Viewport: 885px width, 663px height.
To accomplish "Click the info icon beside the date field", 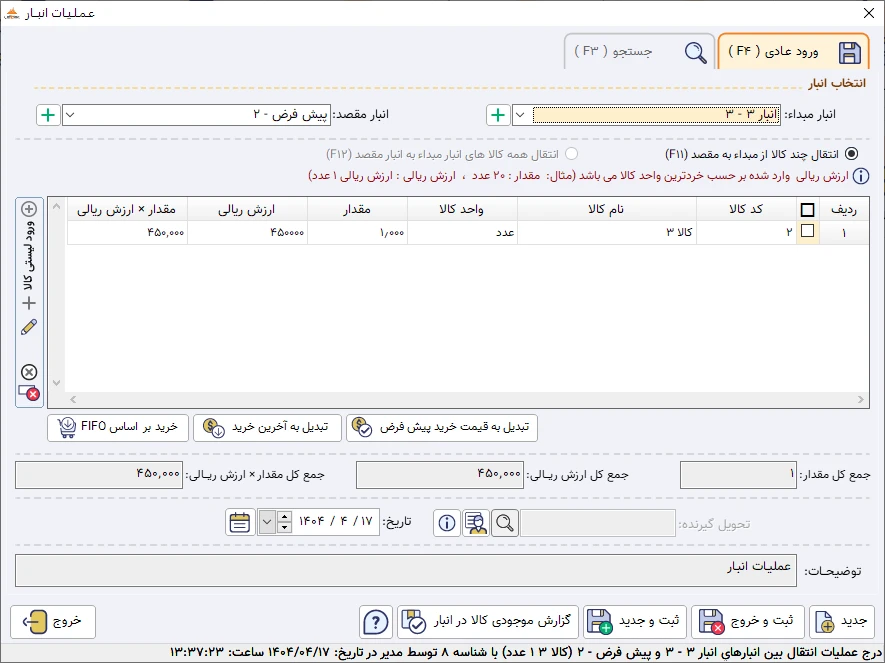I will tap(446, 523).
